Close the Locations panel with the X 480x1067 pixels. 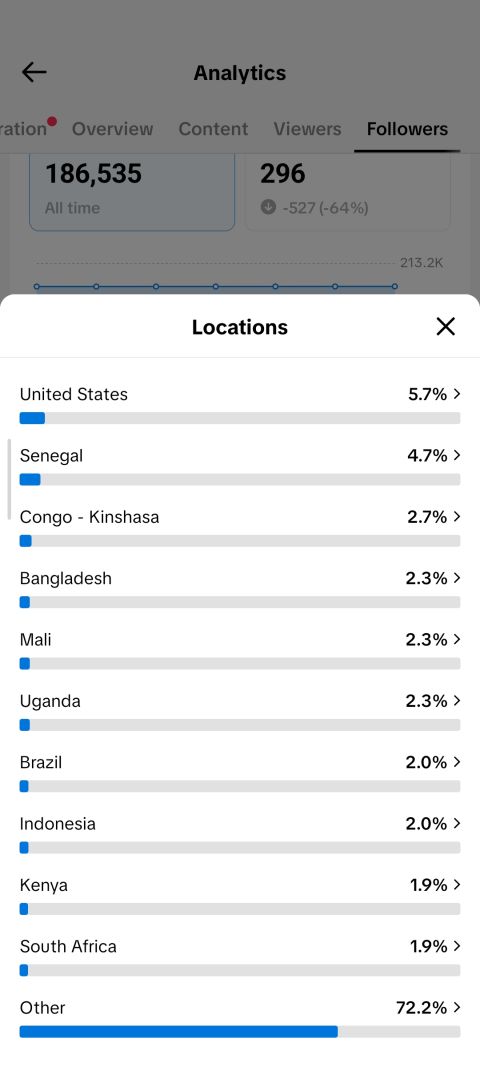445,327
